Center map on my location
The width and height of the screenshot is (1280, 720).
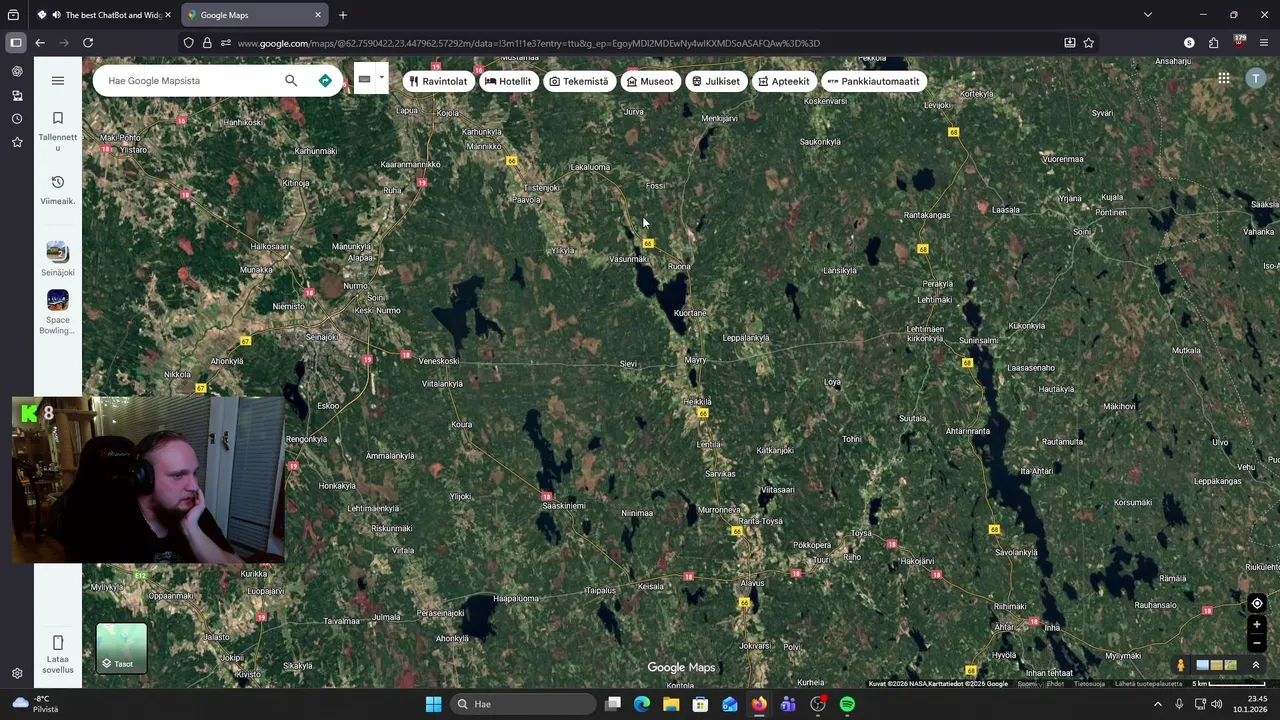click(x=1257, y=603)
